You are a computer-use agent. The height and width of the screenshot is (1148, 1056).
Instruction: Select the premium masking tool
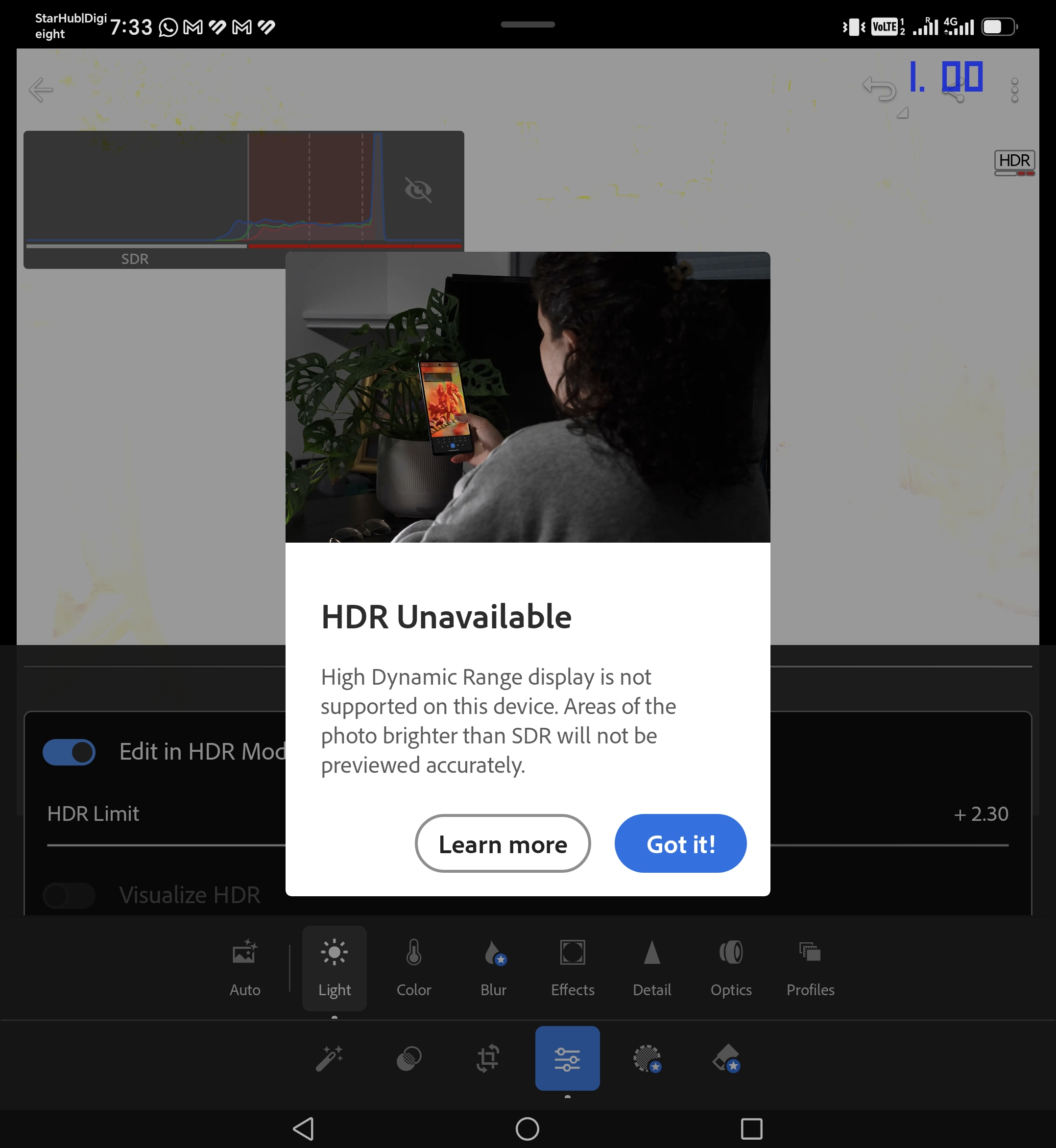point(648,1059)
